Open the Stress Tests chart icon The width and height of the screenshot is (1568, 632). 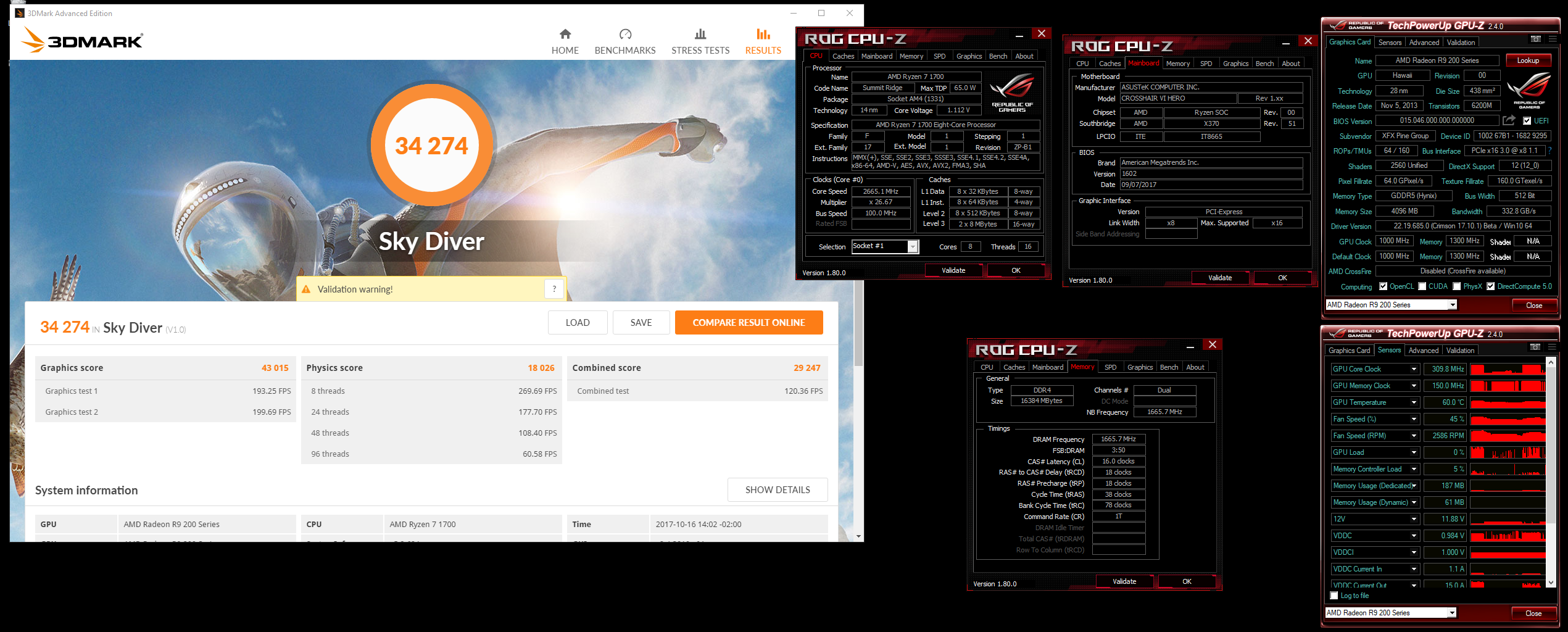pos(700,34)
